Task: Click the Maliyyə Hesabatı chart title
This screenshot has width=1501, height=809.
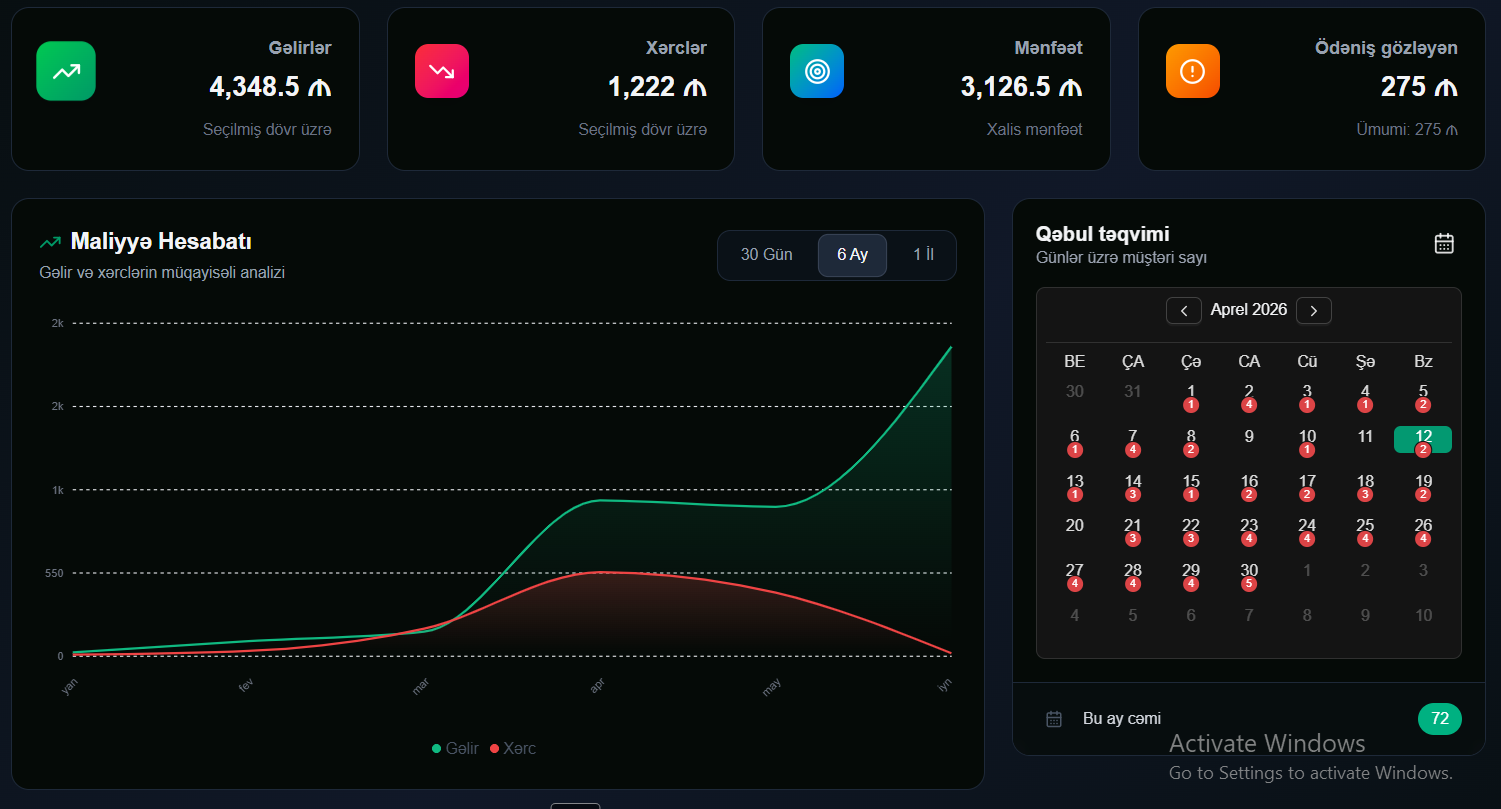Action: (x=161, y=242)
